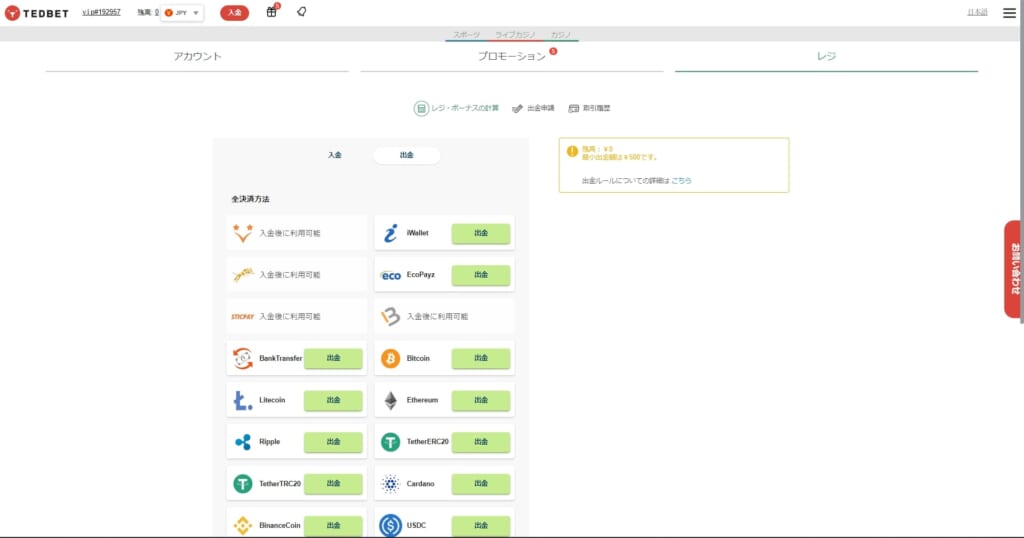Click the Litecoin logo icon

point(242,400)
